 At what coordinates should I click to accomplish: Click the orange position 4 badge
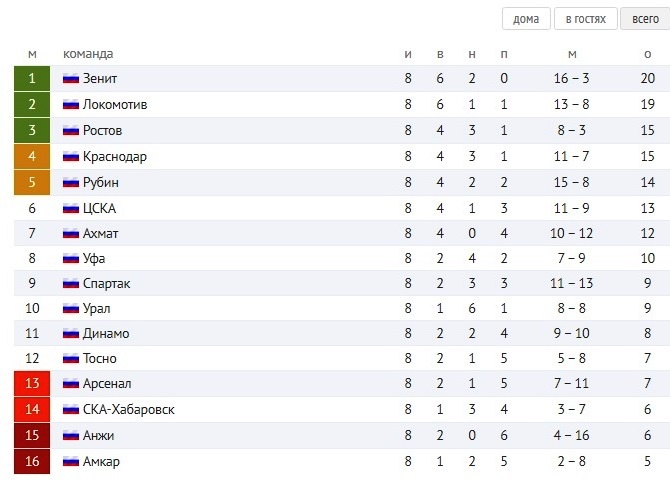(x=32, y=156)
